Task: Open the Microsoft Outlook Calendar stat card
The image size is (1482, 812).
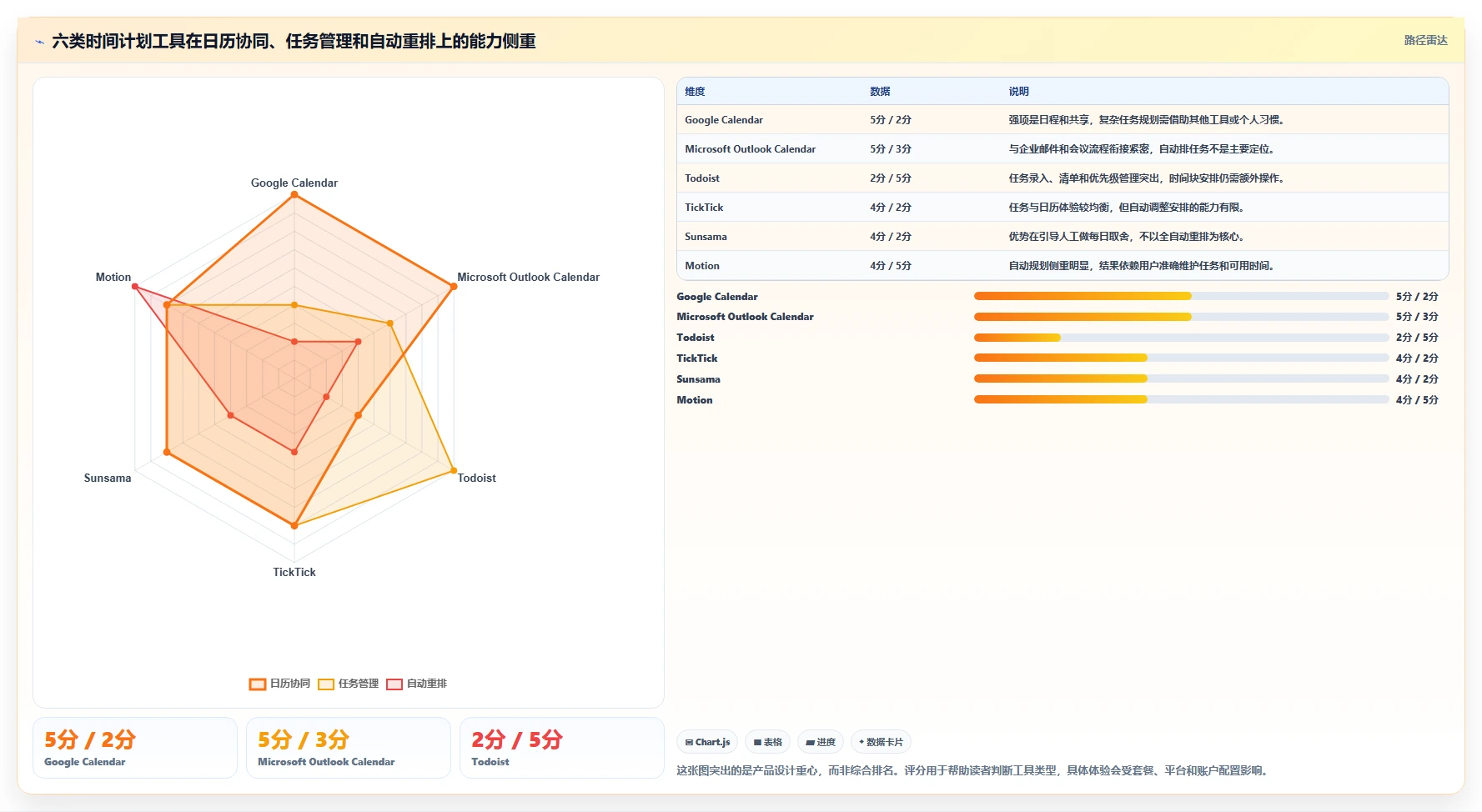Action: (349, 748)
